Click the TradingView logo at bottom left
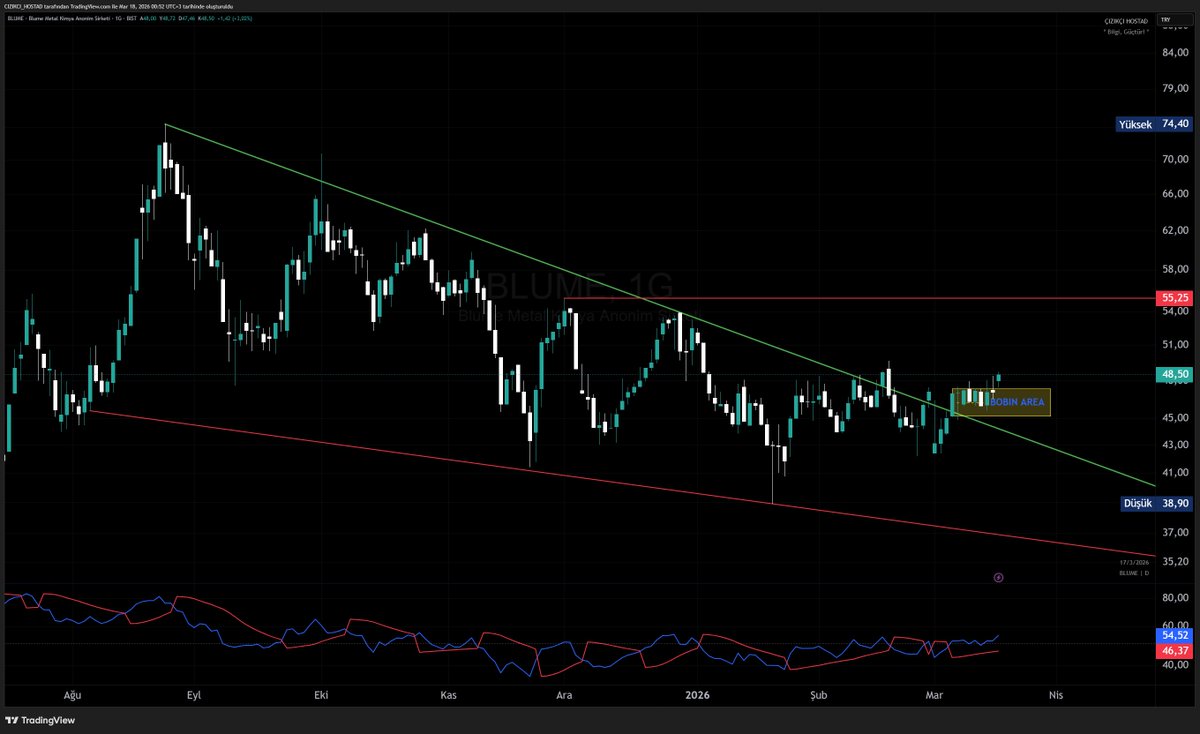The image size is (1200, 734). pyautogui.click(x=41, y=720)
